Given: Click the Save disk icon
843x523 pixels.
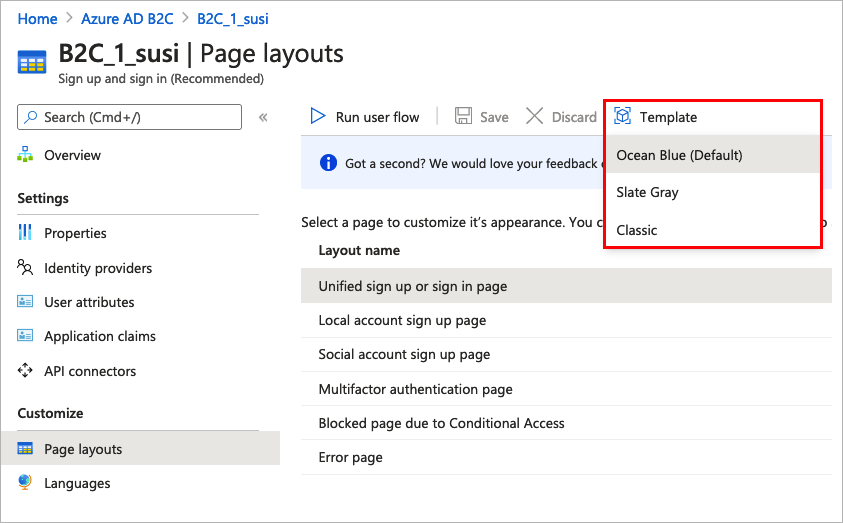Looking at the screenshot, I should point(464,117).
